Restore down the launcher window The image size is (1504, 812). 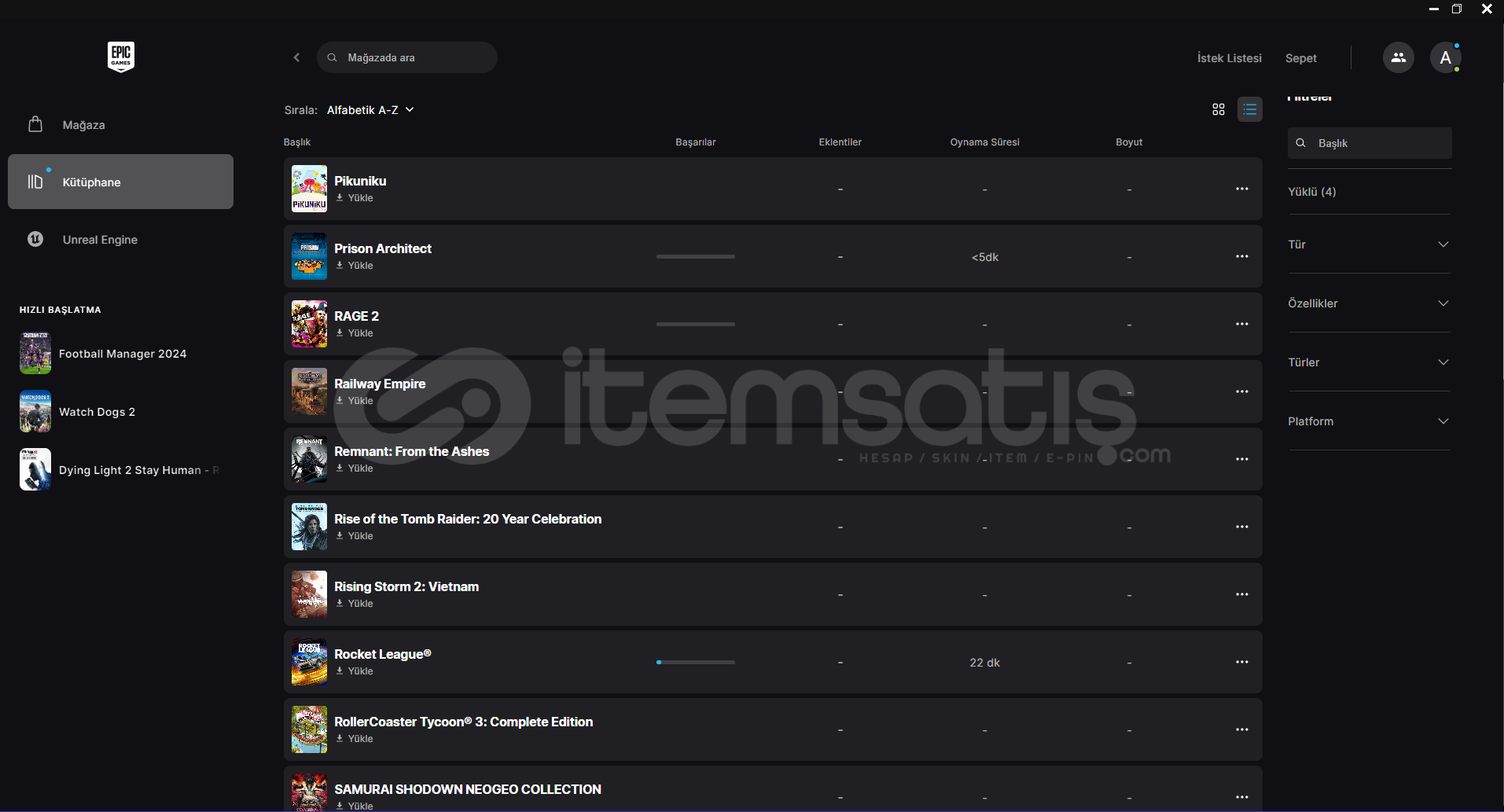pyautogui.click(x=1456, y=9)
